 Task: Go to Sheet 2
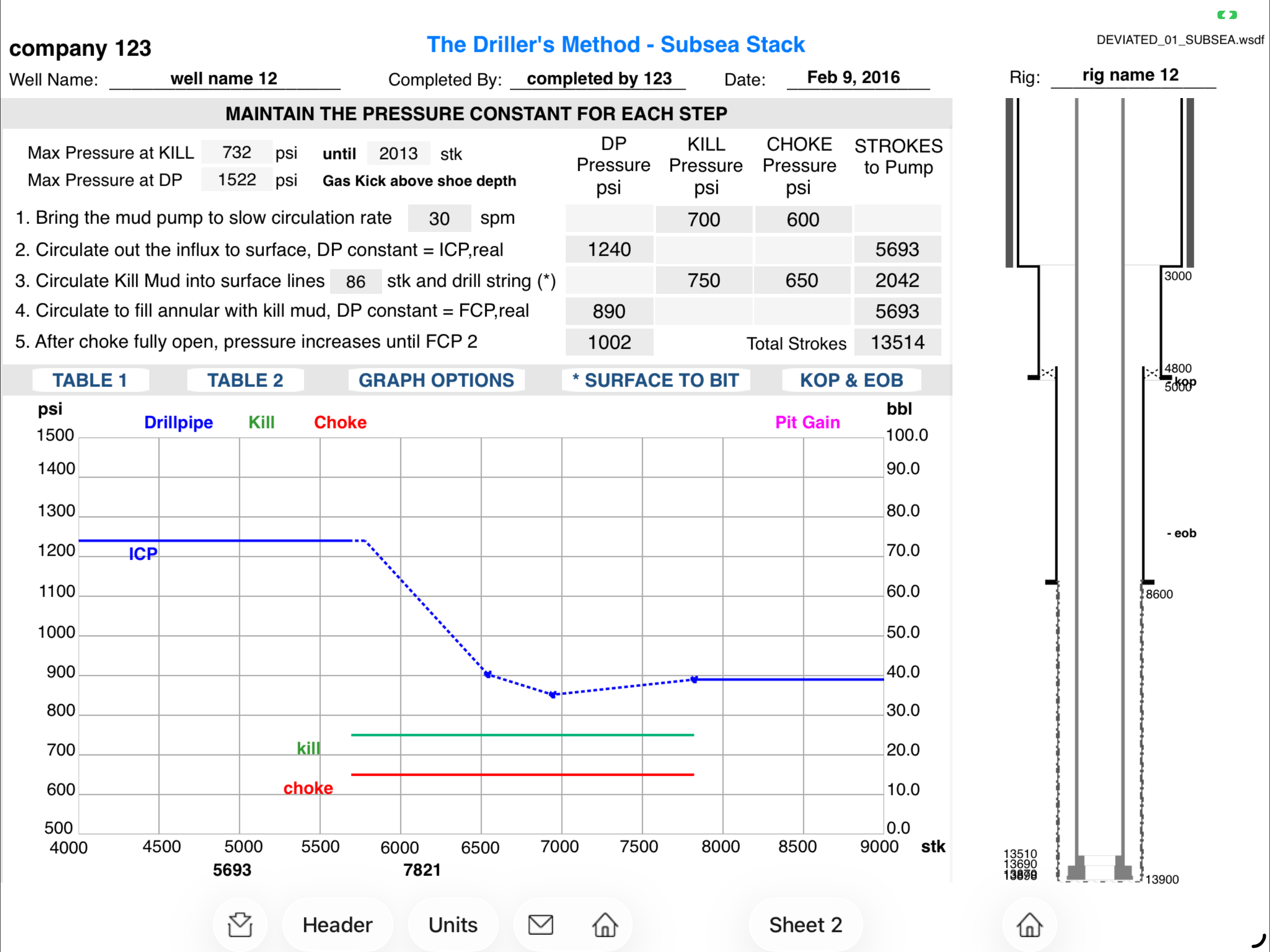[806, 925]
